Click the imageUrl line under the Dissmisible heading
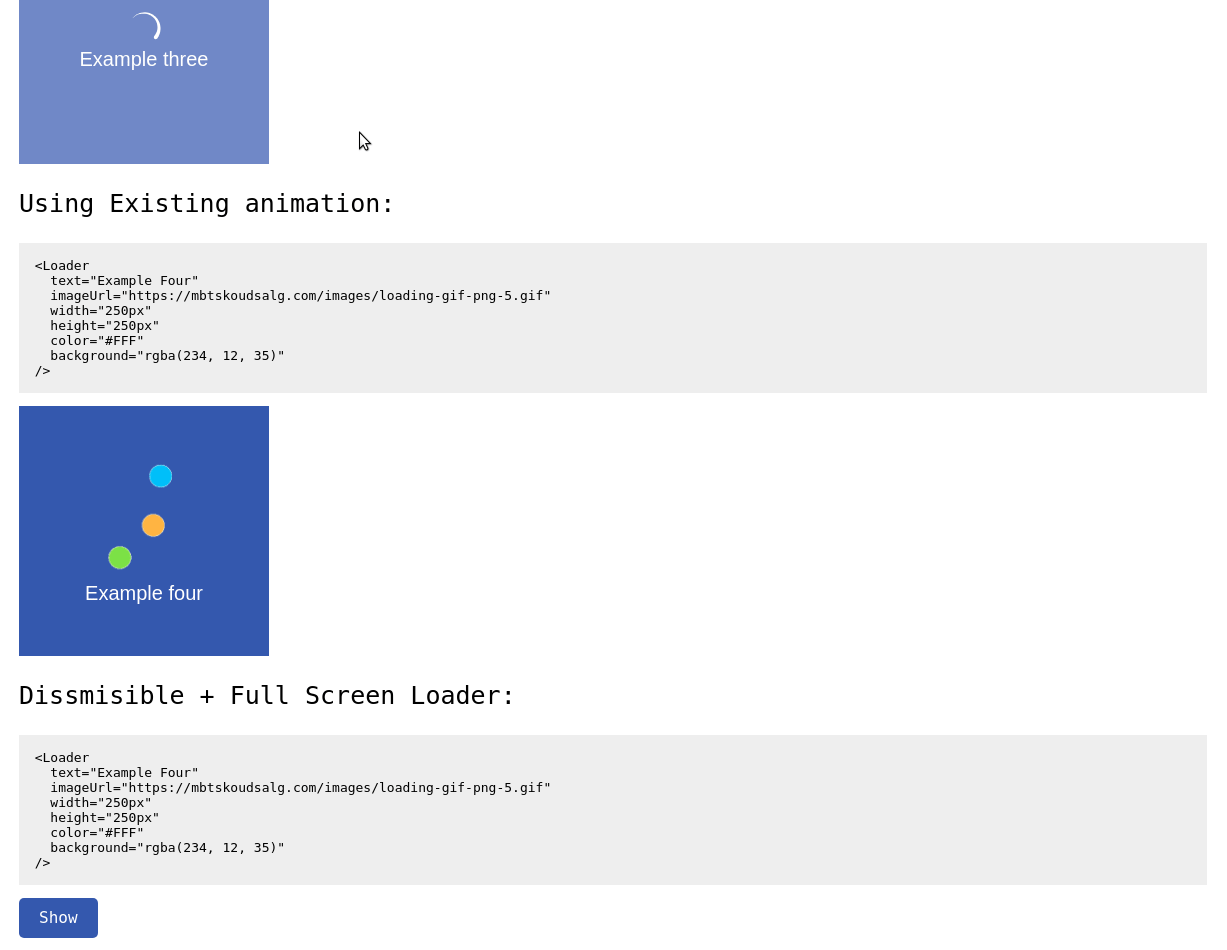Viewport: 1227px width, 950px height. [300, 788]
